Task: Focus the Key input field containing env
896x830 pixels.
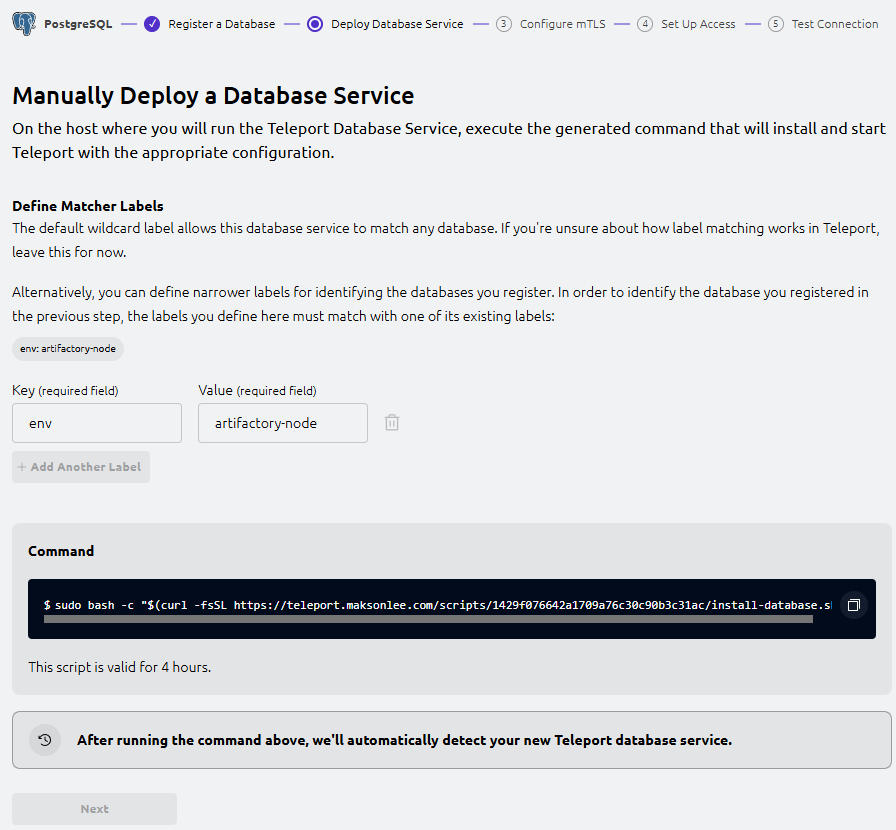Action: tap(97, 423)
